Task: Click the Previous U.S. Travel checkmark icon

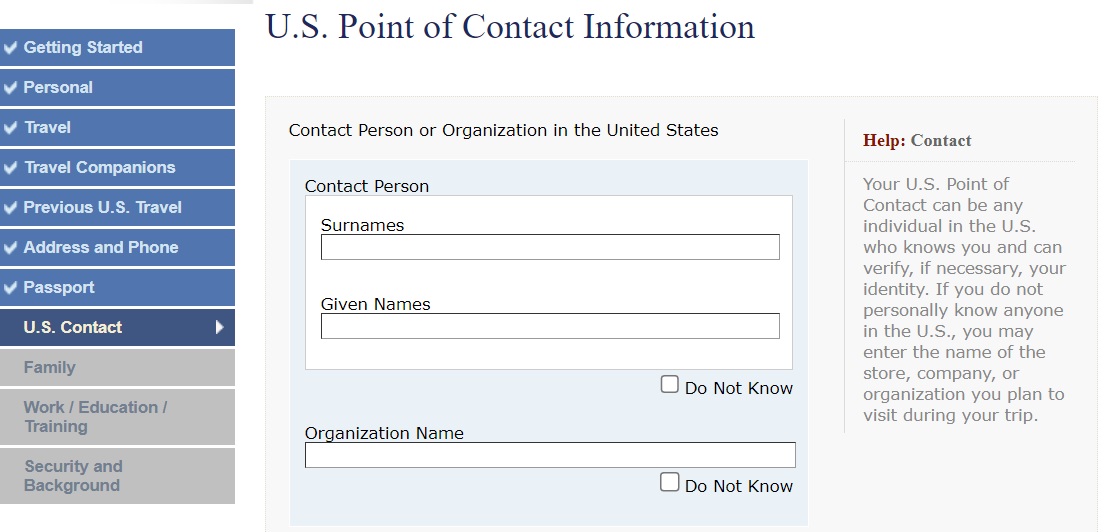Action: click(11, 207)
